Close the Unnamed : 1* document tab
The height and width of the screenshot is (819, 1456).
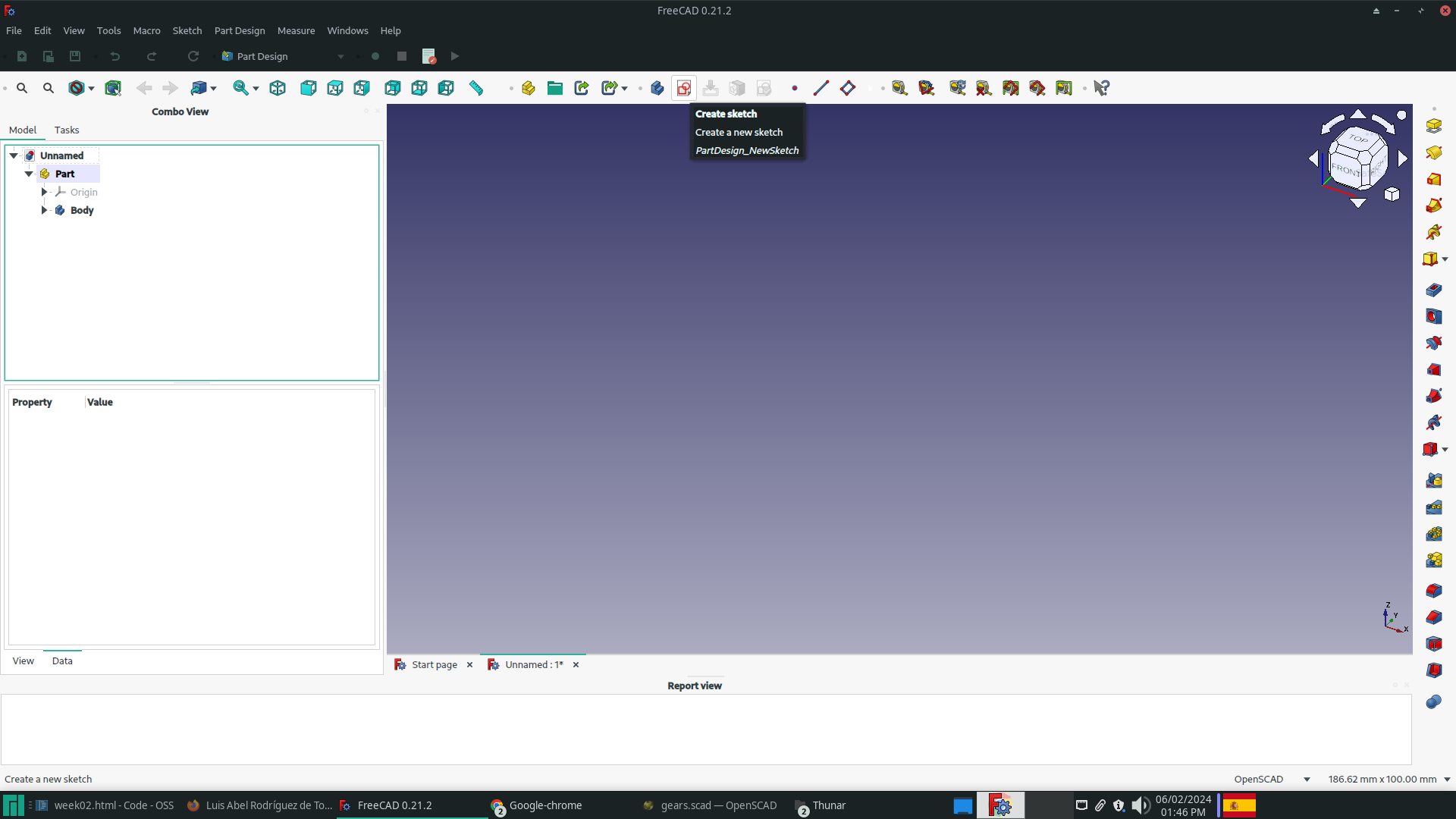pyautogui.click(x=576, y=665)
